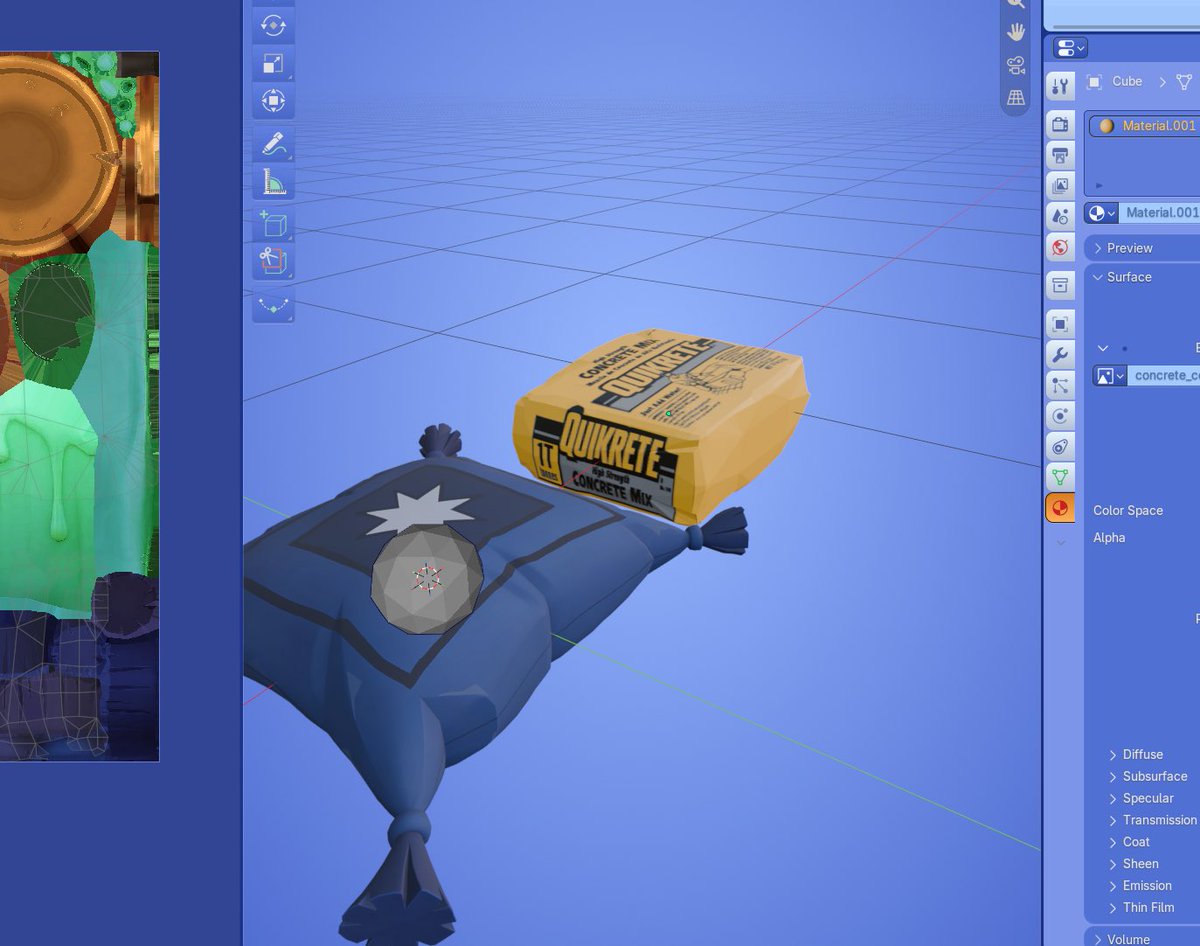
Task: Open the Output properties tab
Action: [x=1061, y=155]
